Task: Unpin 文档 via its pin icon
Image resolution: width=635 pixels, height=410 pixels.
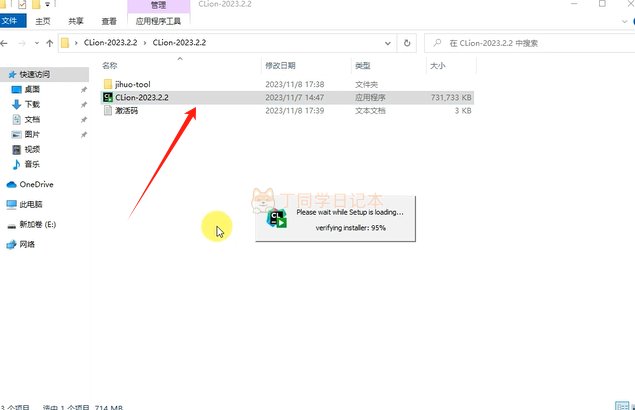Action: (84, 120)
